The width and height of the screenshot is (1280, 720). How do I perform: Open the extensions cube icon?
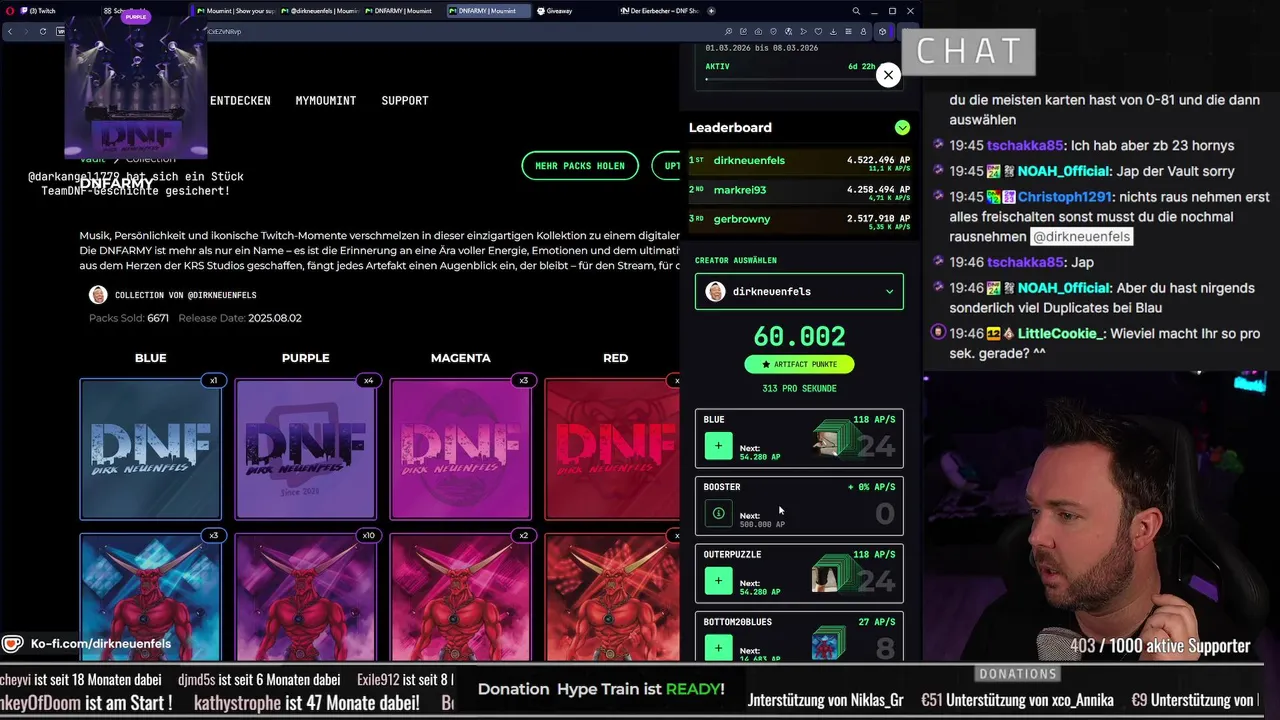882,31
